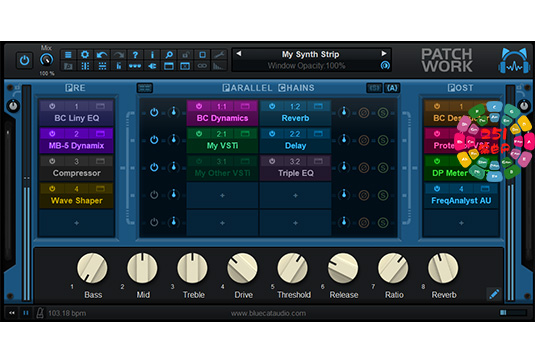Image resolution: width=535 pixels, height=363 pixels.
Task: Open the editor window of BC Liny EQ
Action: (x=100, y=106)
